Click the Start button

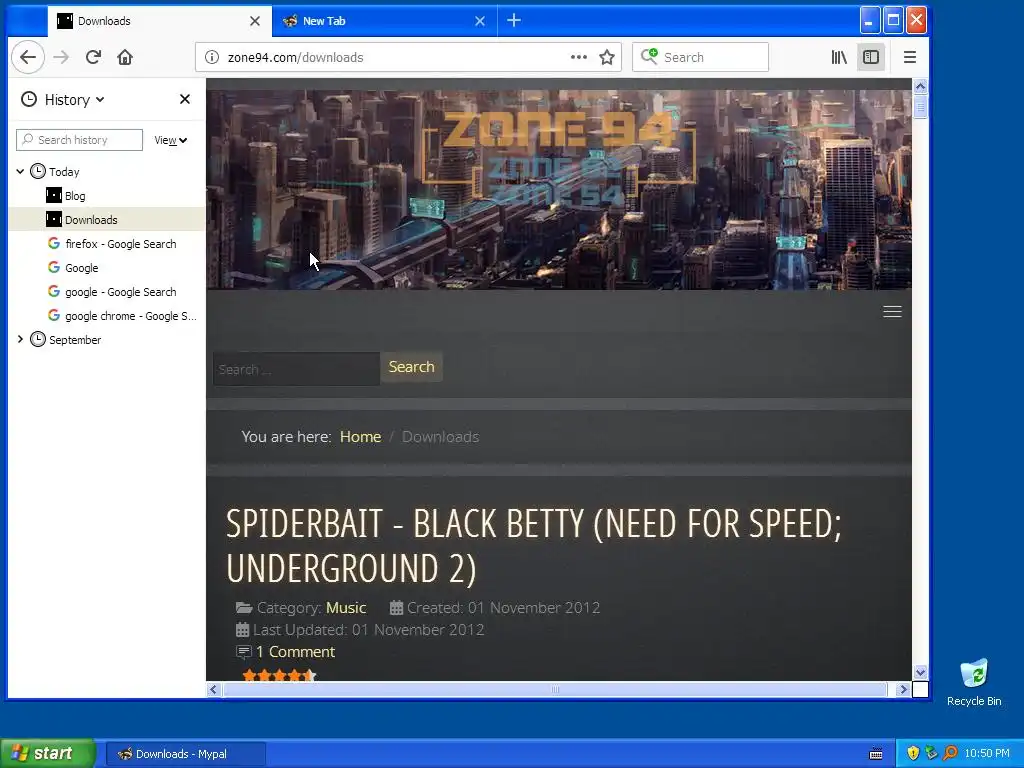click(x=48, y=754)
